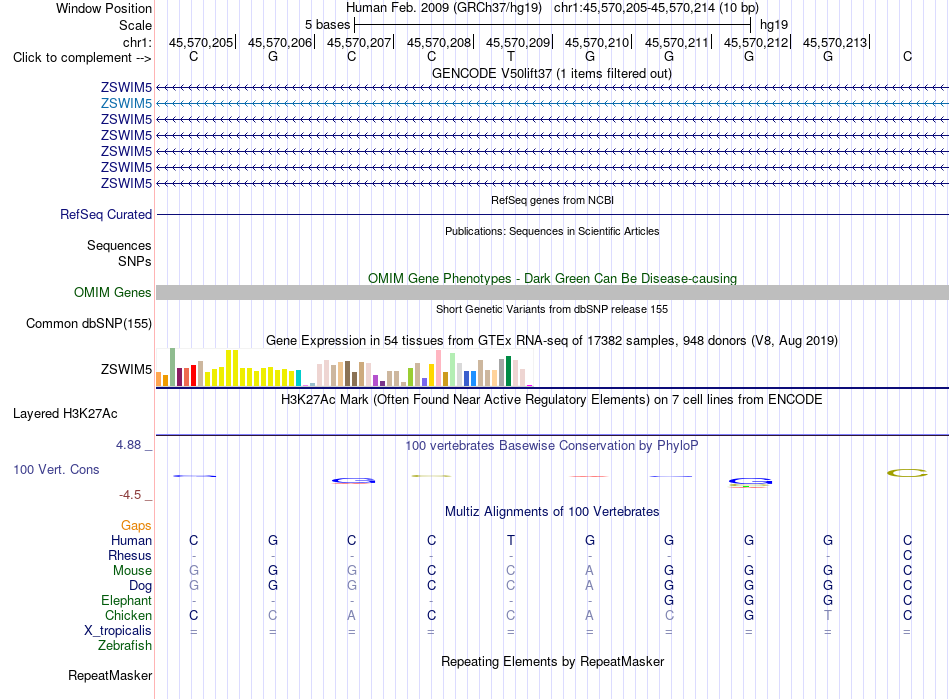Click the hg19 assembly label by scale

tap(774, 25)
